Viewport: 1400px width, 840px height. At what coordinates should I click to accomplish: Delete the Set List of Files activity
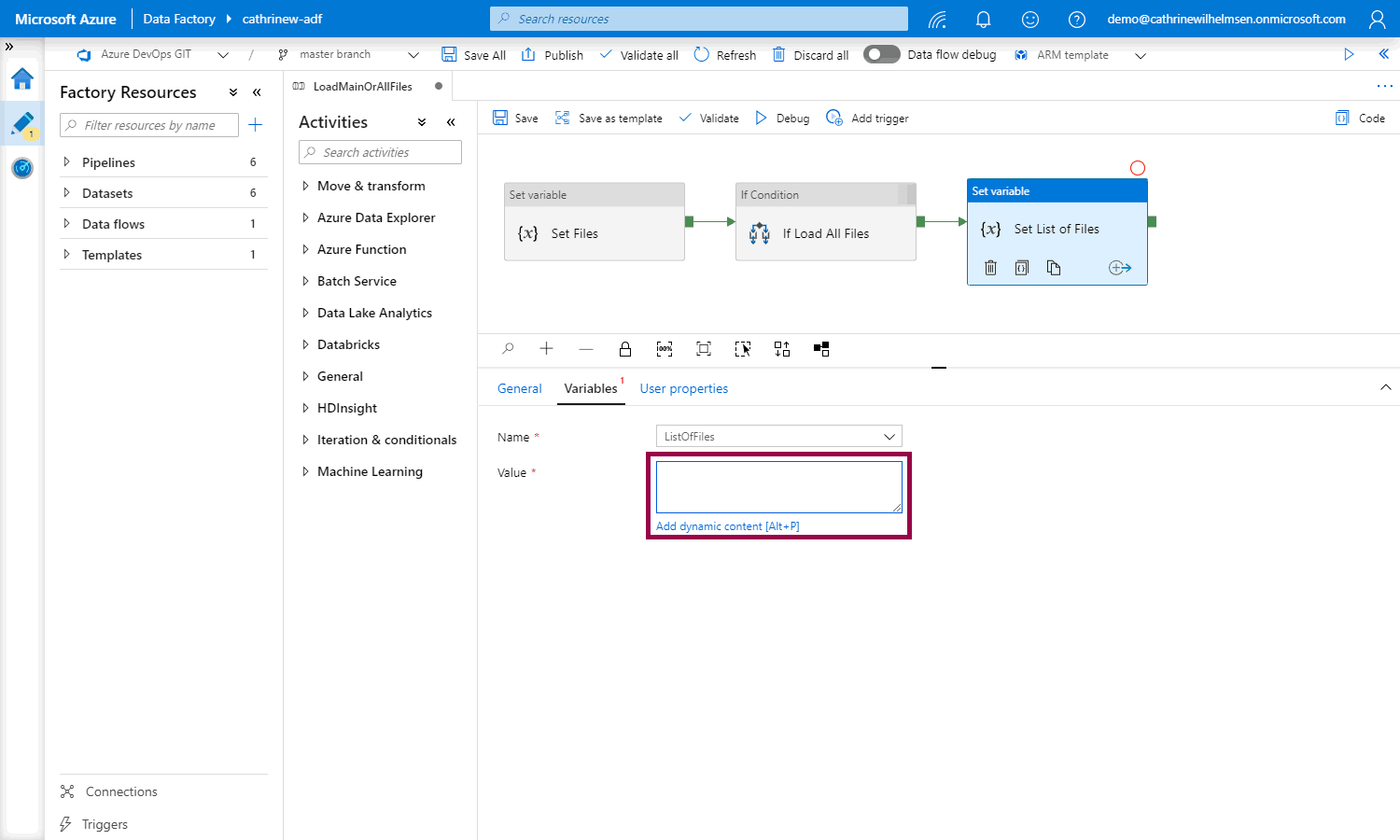tap(991, 268)
